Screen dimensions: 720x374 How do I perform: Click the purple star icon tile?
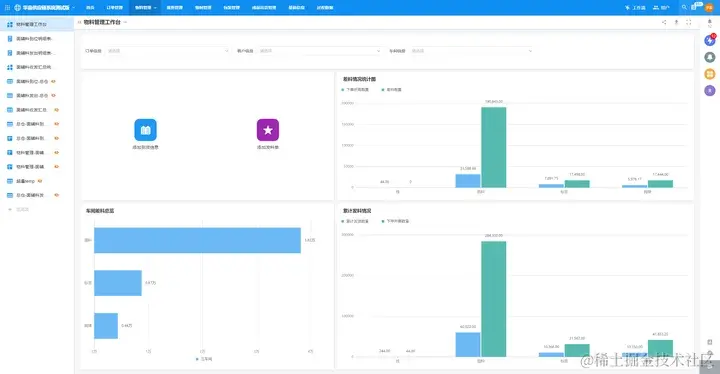268,130
